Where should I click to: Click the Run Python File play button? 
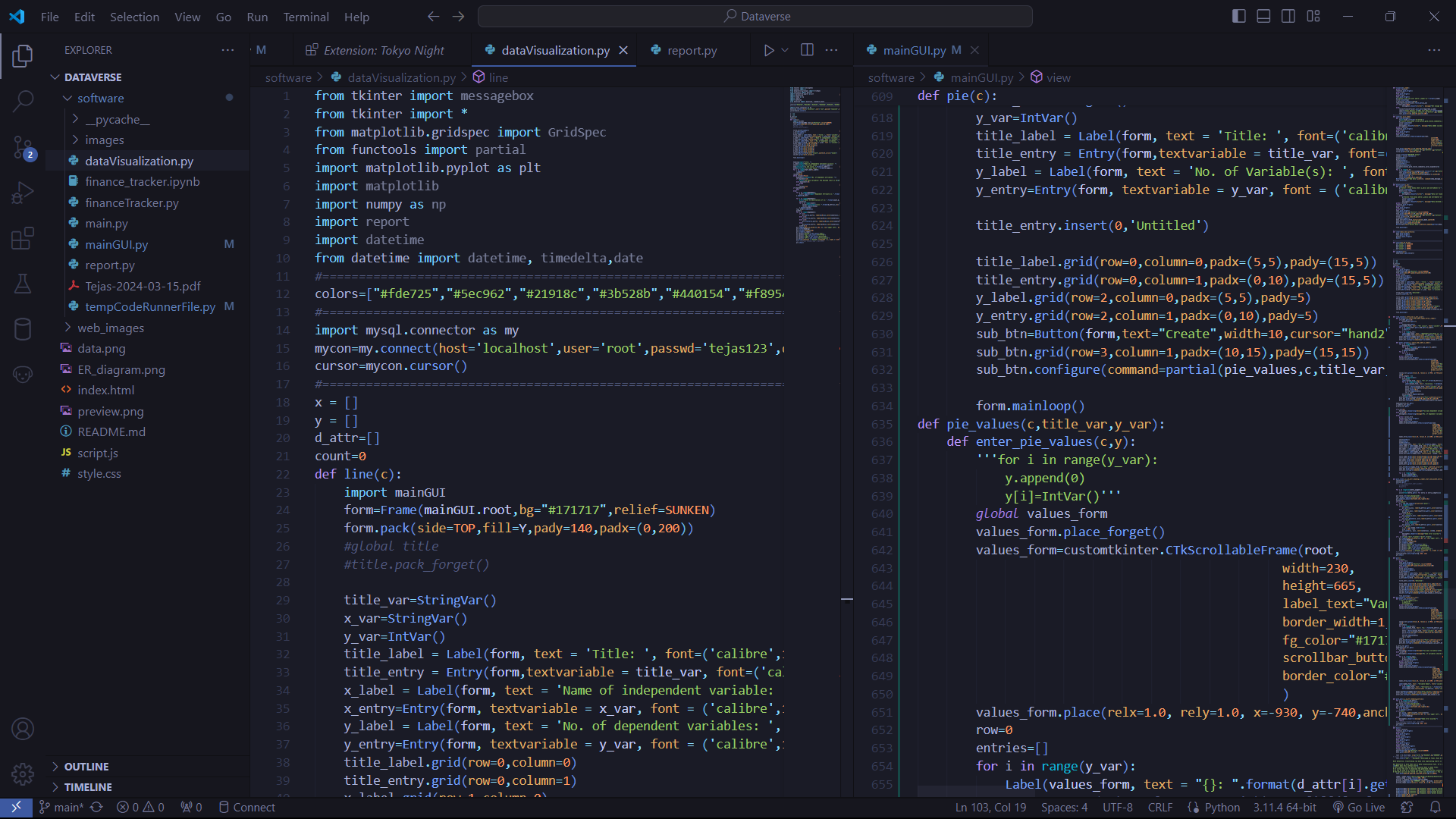coord(768,50)
